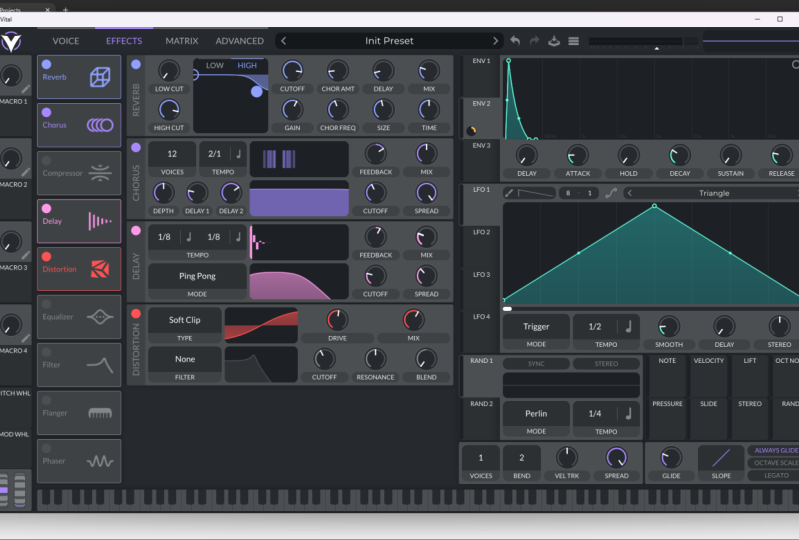Click the Chorus overlapping circles icon
This screenshot has height=540, width=799.
100,125
